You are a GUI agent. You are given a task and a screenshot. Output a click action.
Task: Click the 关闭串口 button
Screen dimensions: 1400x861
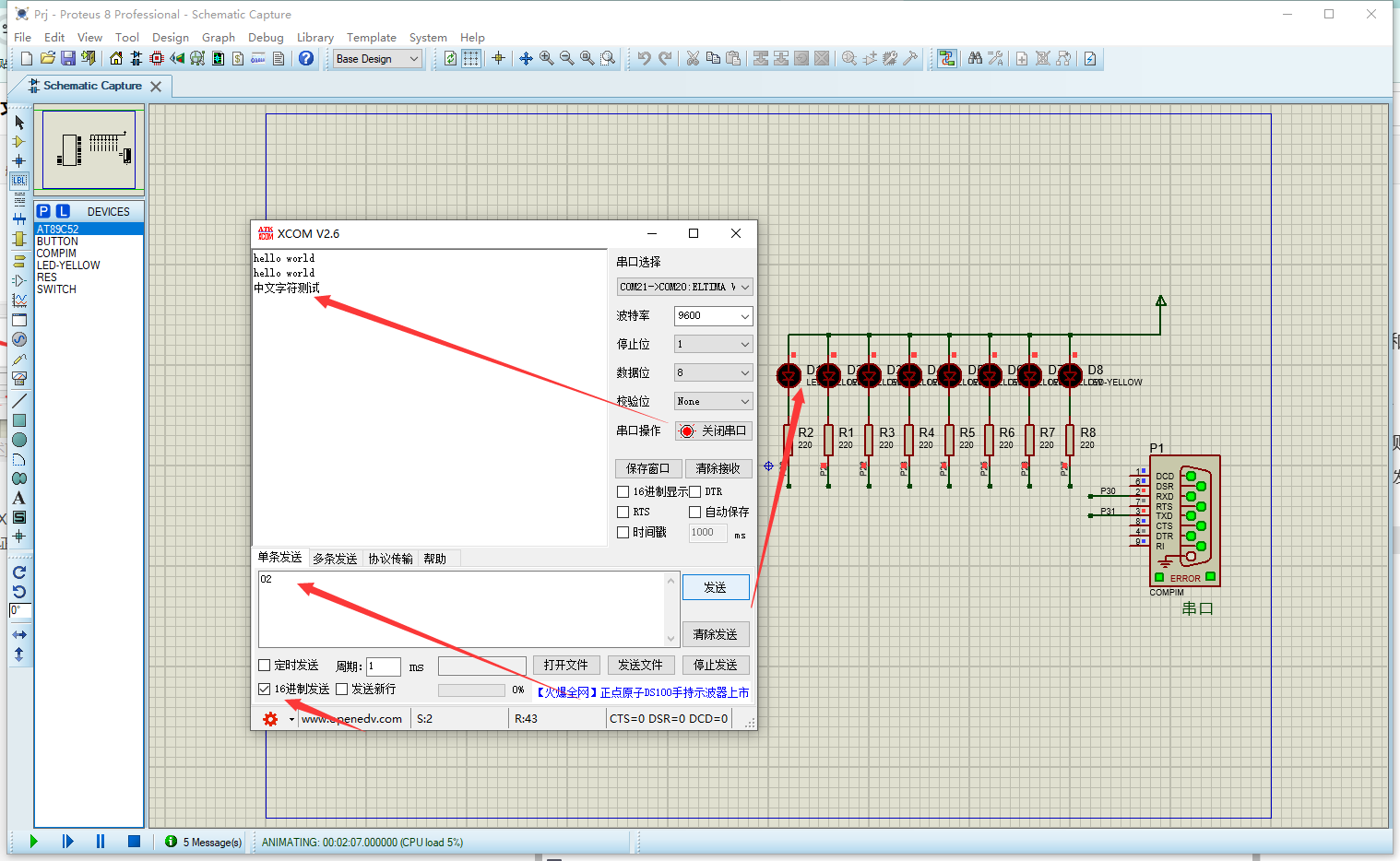point(714,430)
